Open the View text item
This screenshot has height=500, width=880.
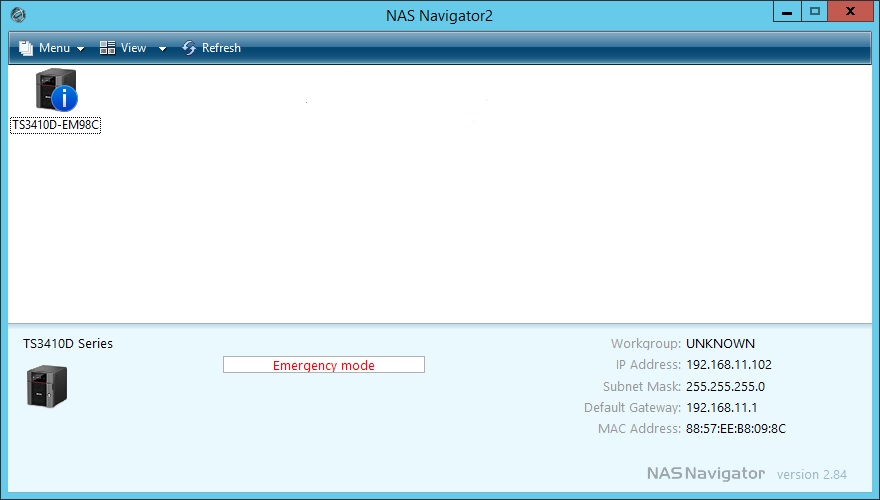(134, 48)
